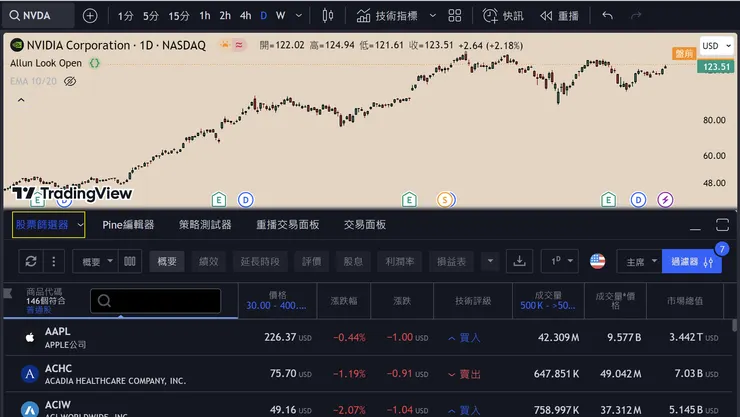Switch to Pine編輯器 tab
This screenshot has width=740, height=417.
click(128, 225)
